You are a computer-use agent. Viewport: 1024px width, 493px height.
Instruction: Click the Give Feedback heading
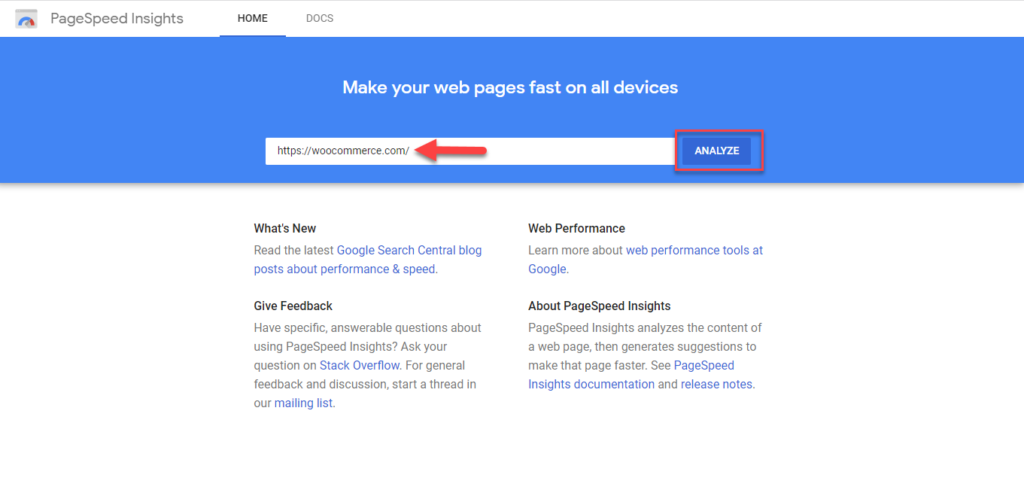[x=293, y=306]
